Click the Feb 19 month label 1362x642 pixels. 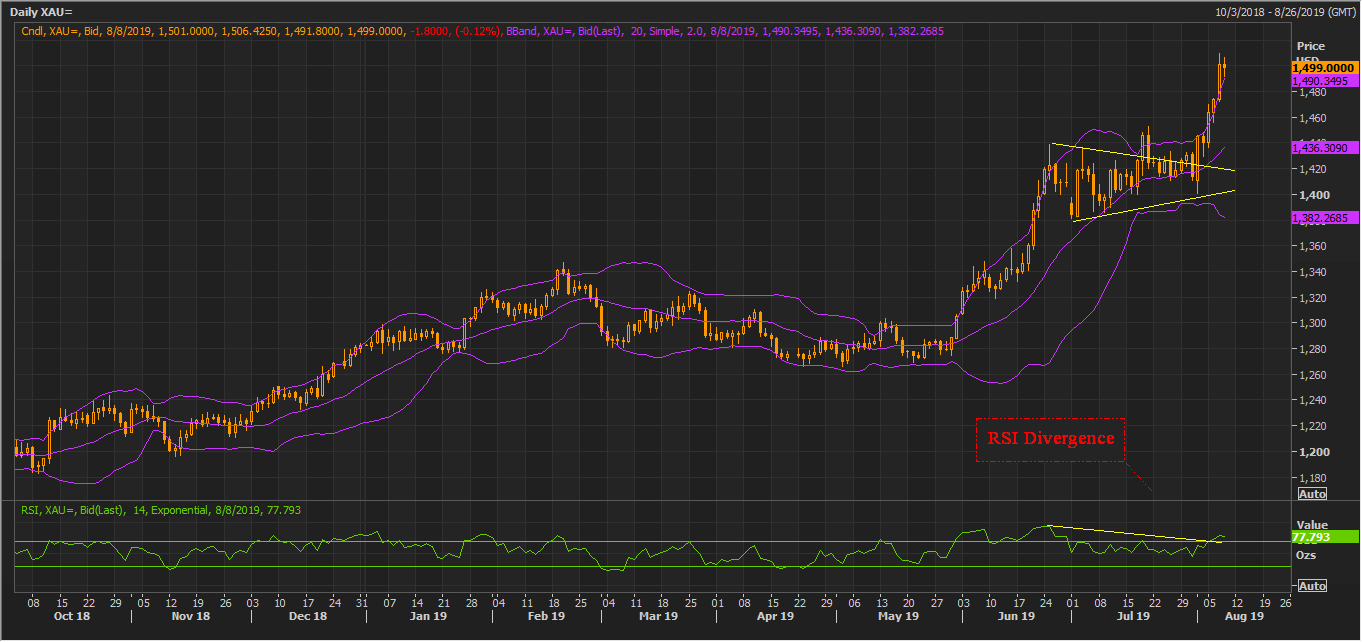[546, 617]
